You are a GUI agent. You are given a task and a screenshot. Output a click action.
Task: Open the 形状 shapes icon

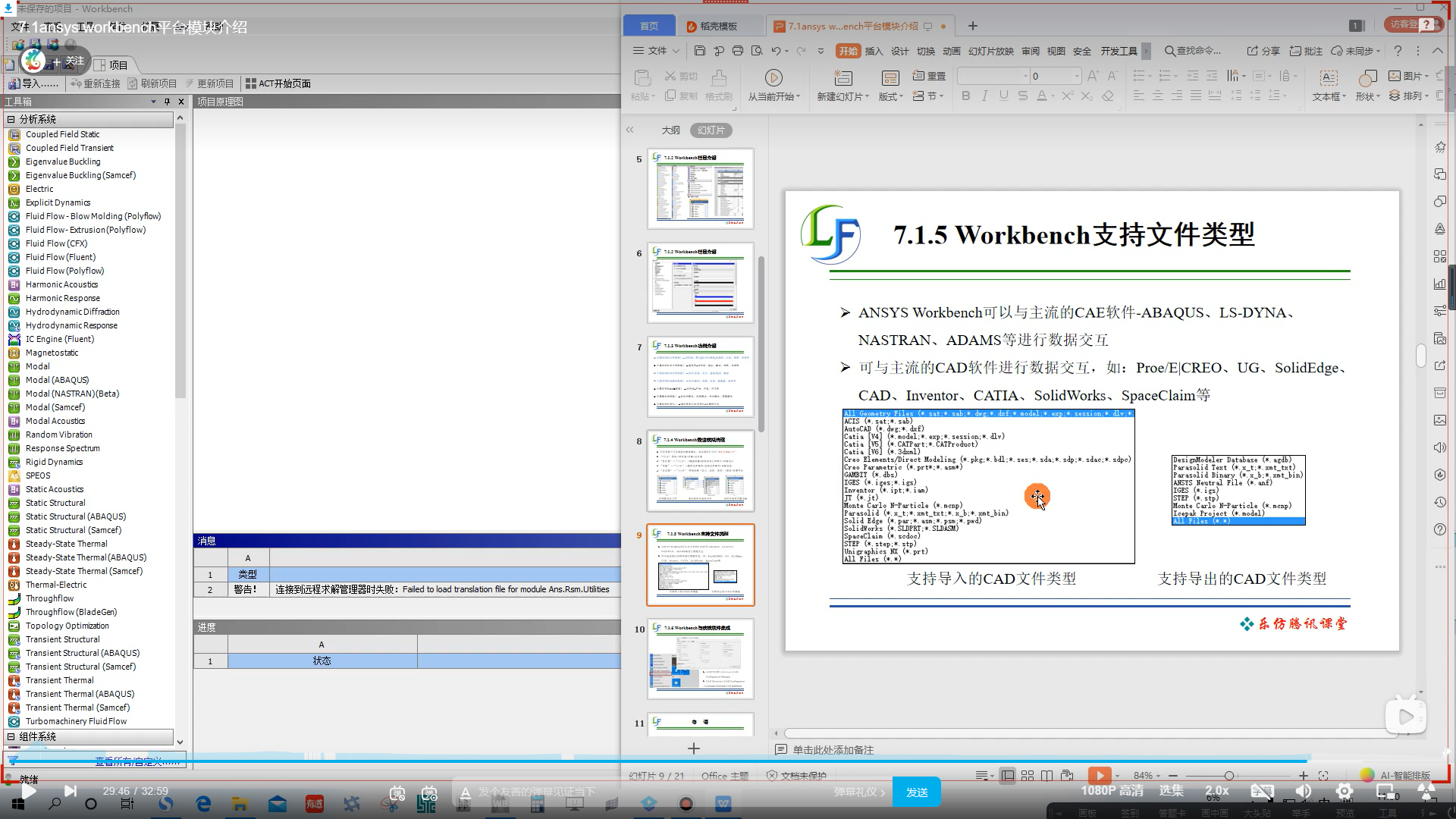[x=1367, y=77]
